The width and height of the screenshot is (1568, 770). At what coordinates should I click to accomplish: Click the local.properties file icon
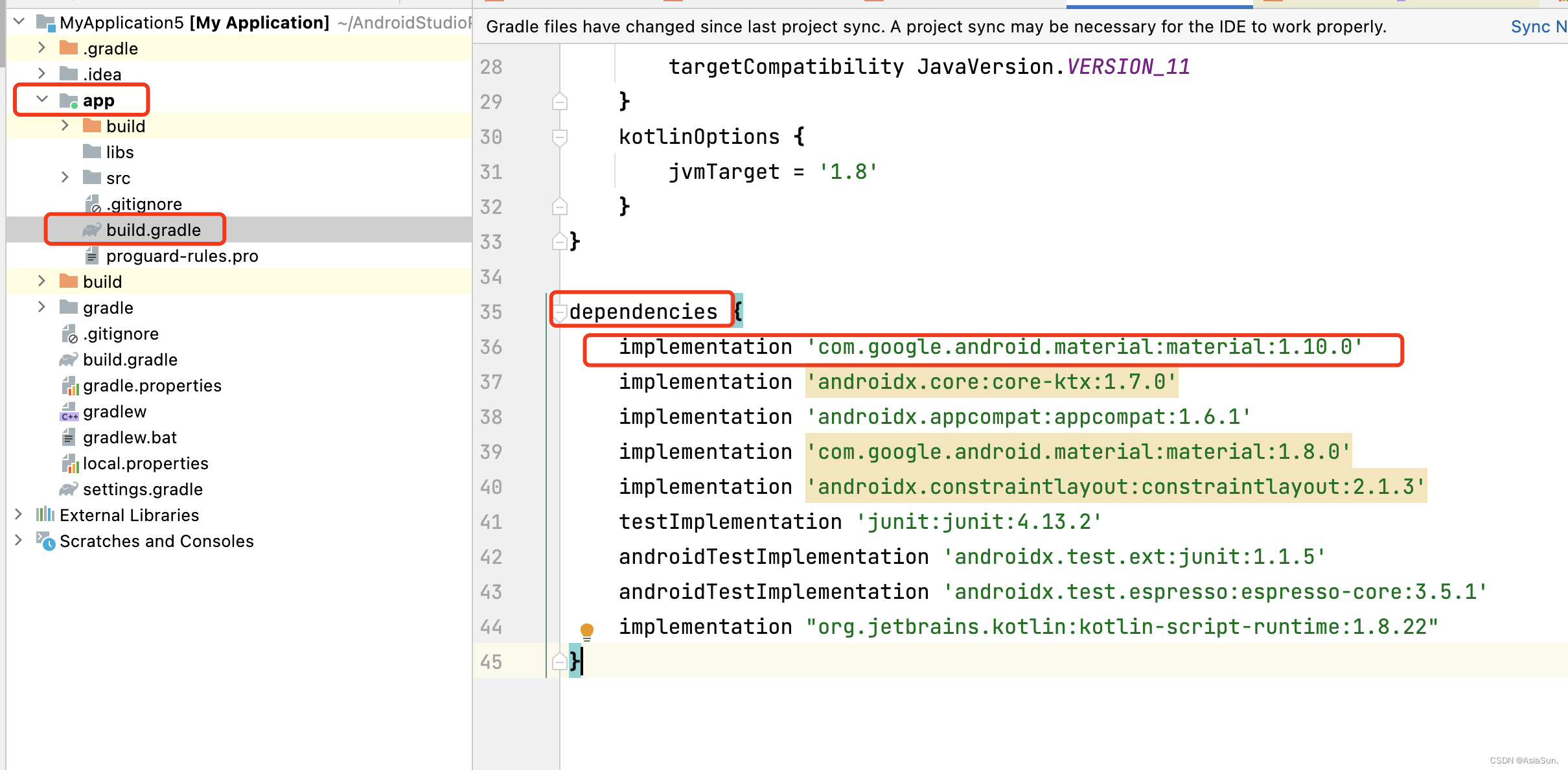[x=70, y=463]
